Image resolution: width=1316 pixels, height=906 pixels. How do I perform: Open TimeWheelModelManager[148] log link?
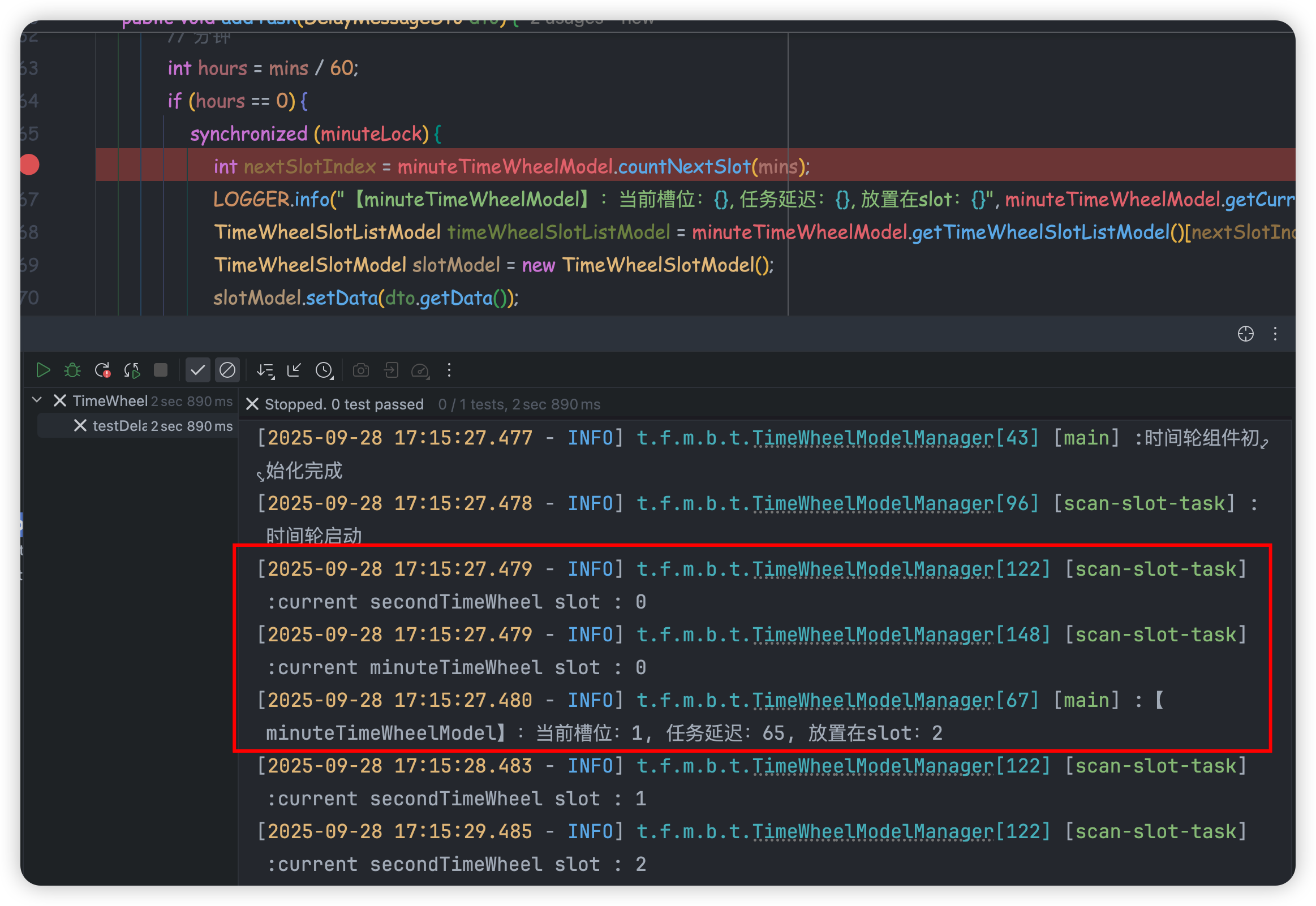click(x=872, y=634)
